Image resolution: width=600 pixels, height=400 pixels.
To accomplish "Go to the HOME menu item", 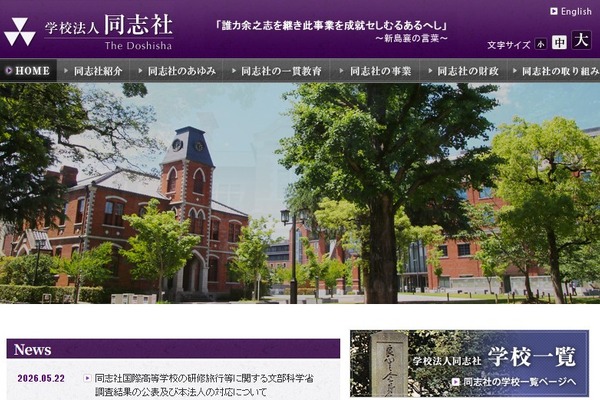I will click(x=29, y=71).
